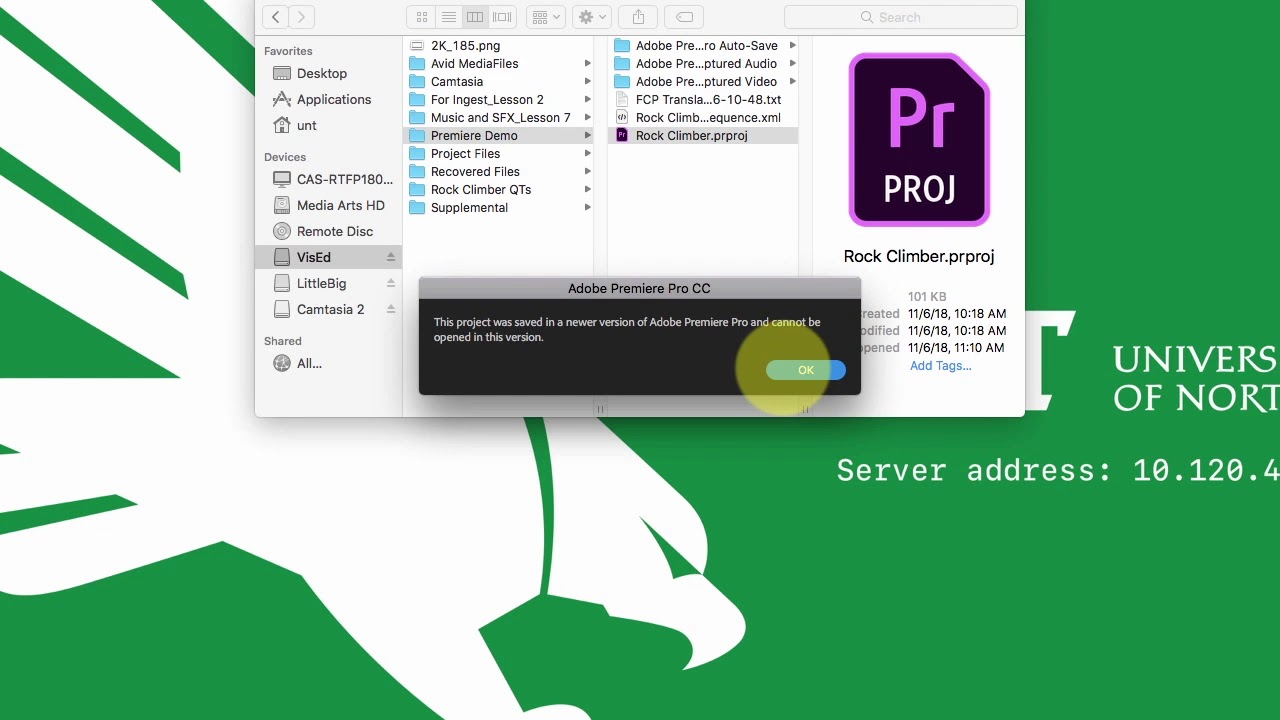Click the Share toolbar button
Viewport: 1280px width, 720px height.
(x=638, y=17)
